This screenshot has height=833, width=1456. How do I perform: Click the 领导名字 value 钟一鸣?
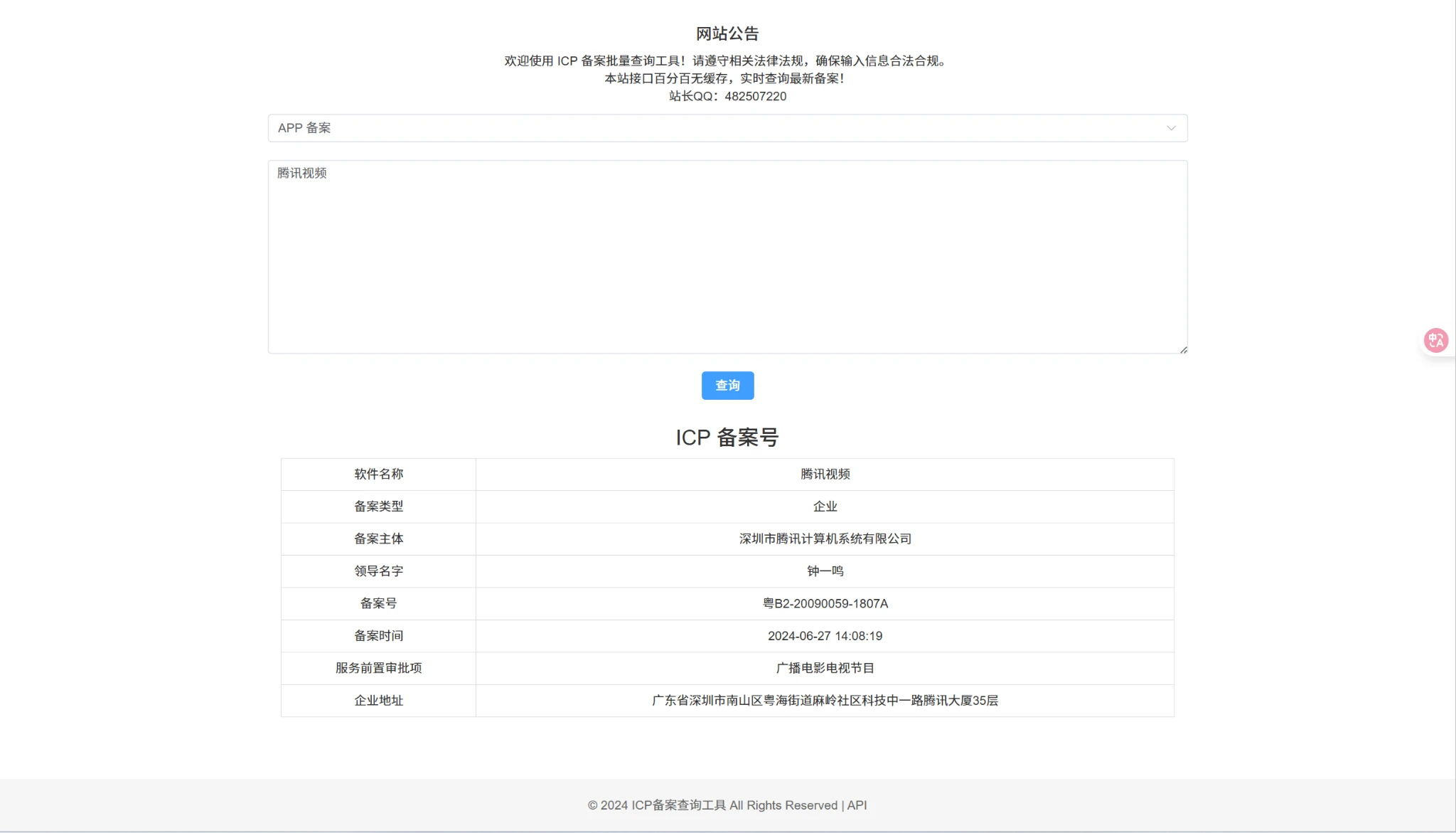(x=825, y=571)
